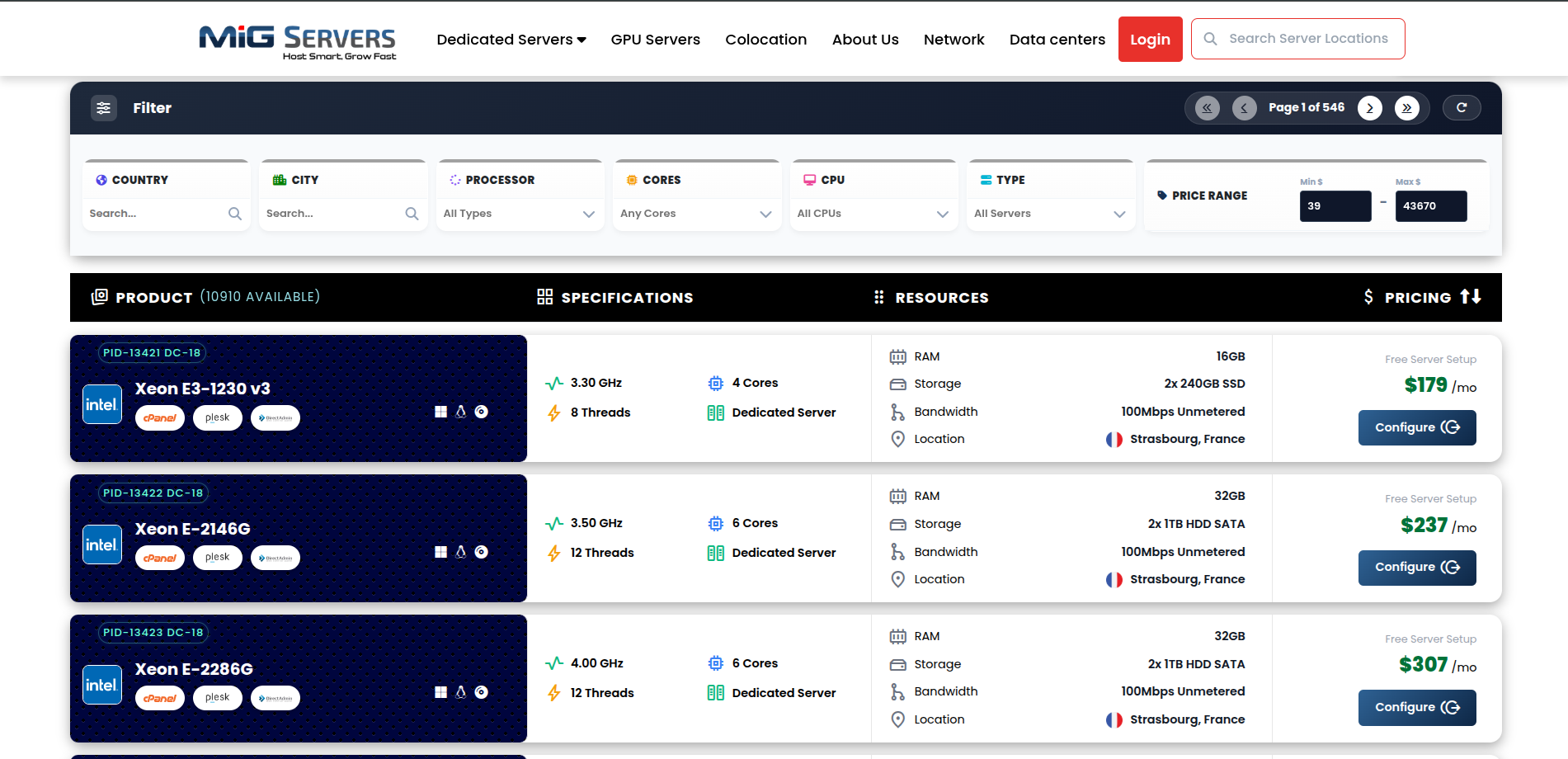
Task: Click the Login button
Action: 1150,39
